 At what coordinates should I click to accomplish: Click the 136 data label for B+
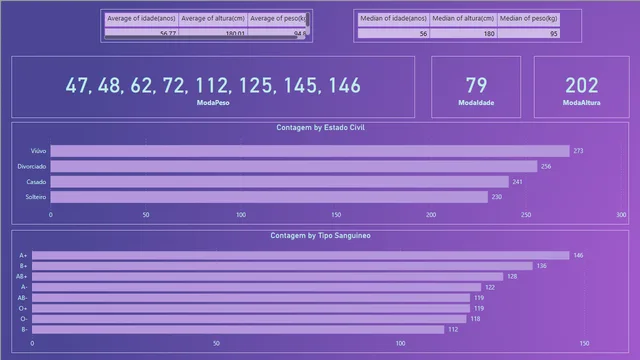point(542,266)
